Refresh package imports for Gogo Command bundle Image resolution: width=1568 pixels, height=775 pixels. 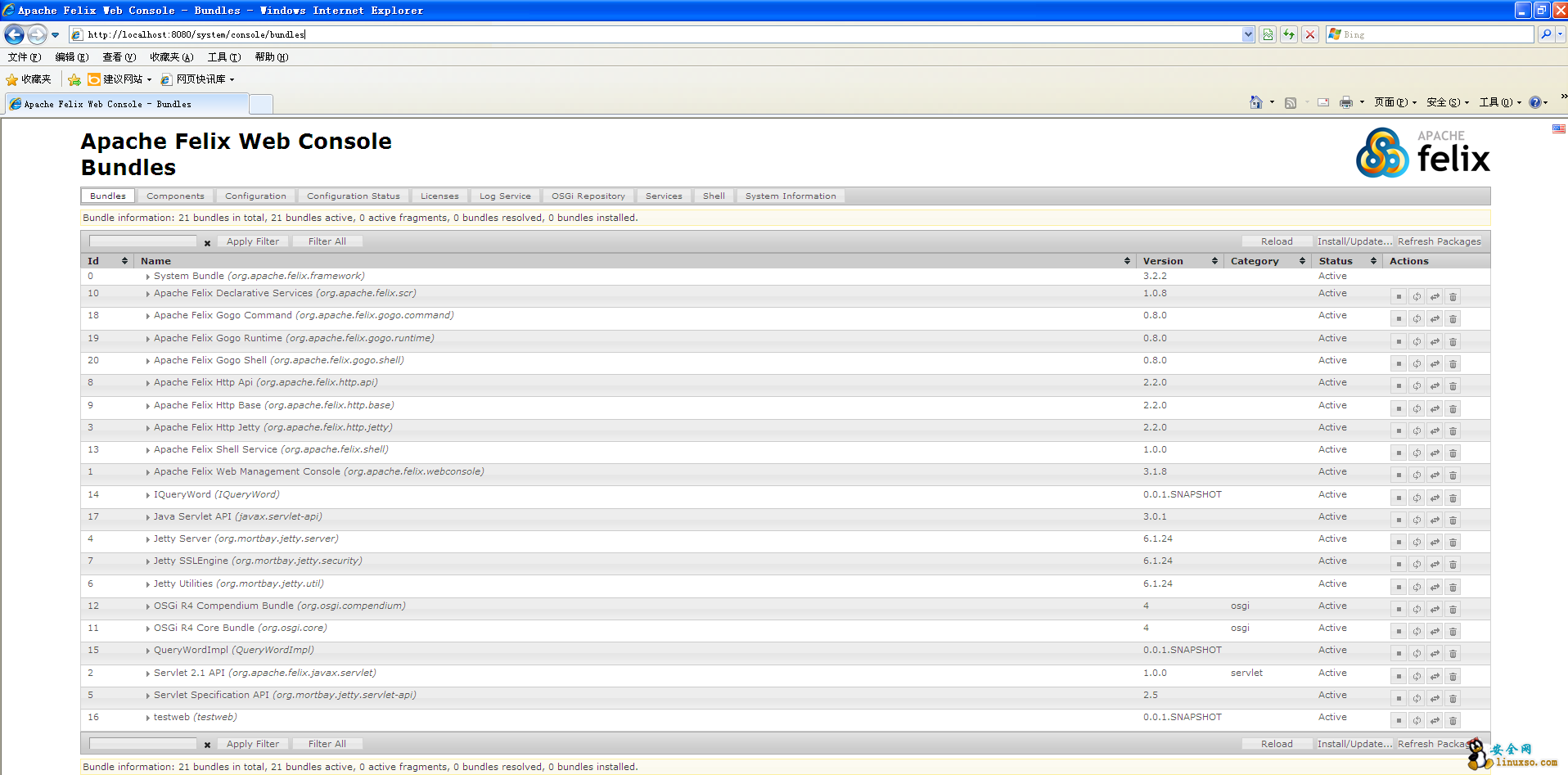[x=1417, y=319]
